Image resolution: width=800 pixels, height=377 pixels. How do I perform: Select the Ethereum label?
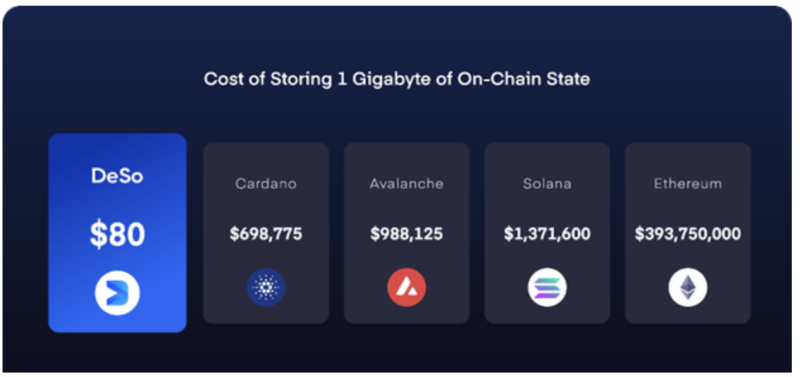688,184
